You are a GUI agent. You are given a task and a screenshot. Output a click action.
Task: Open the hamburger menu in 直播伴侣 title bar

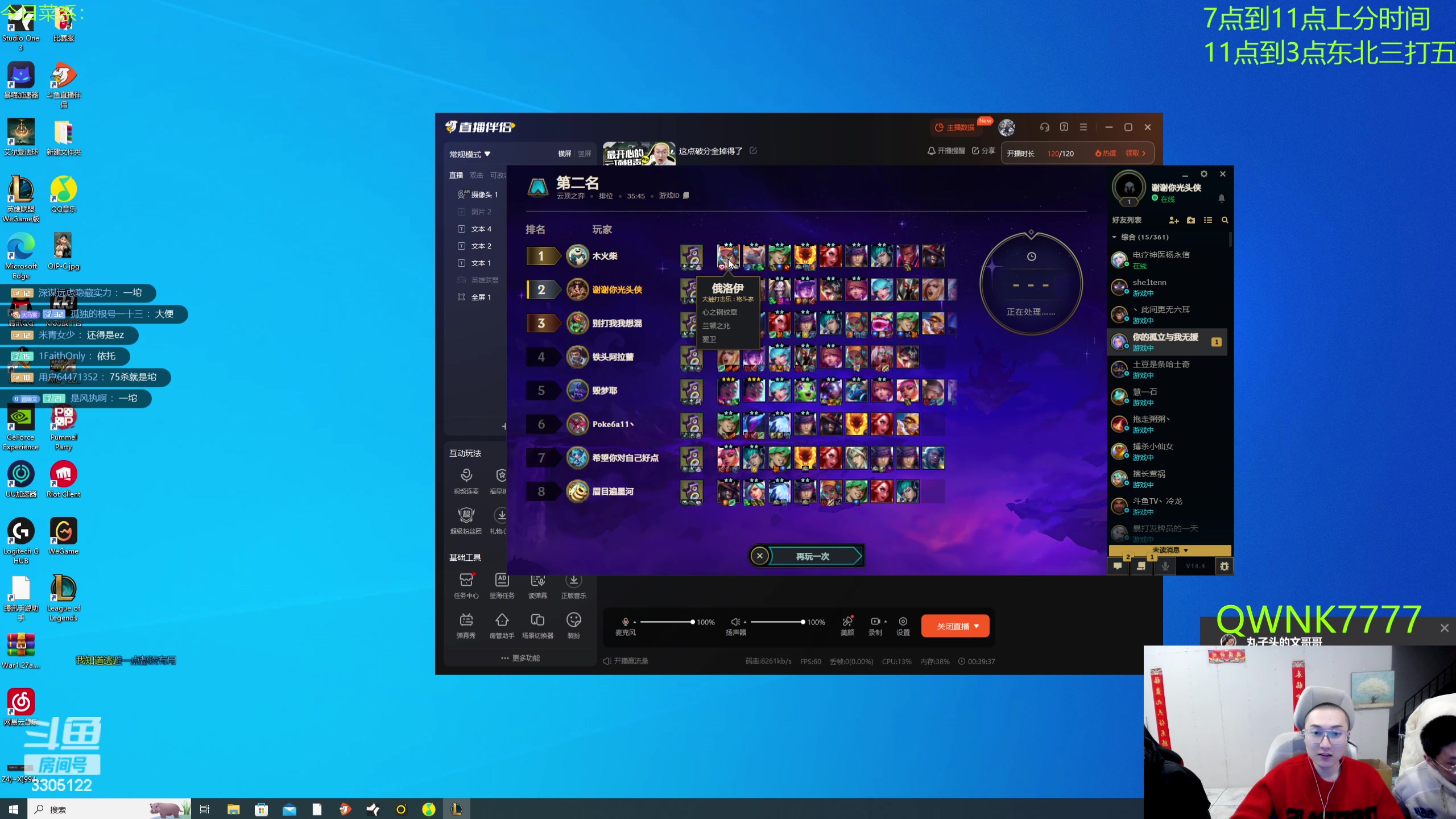pyautogui.click(x=1083, y=127)
